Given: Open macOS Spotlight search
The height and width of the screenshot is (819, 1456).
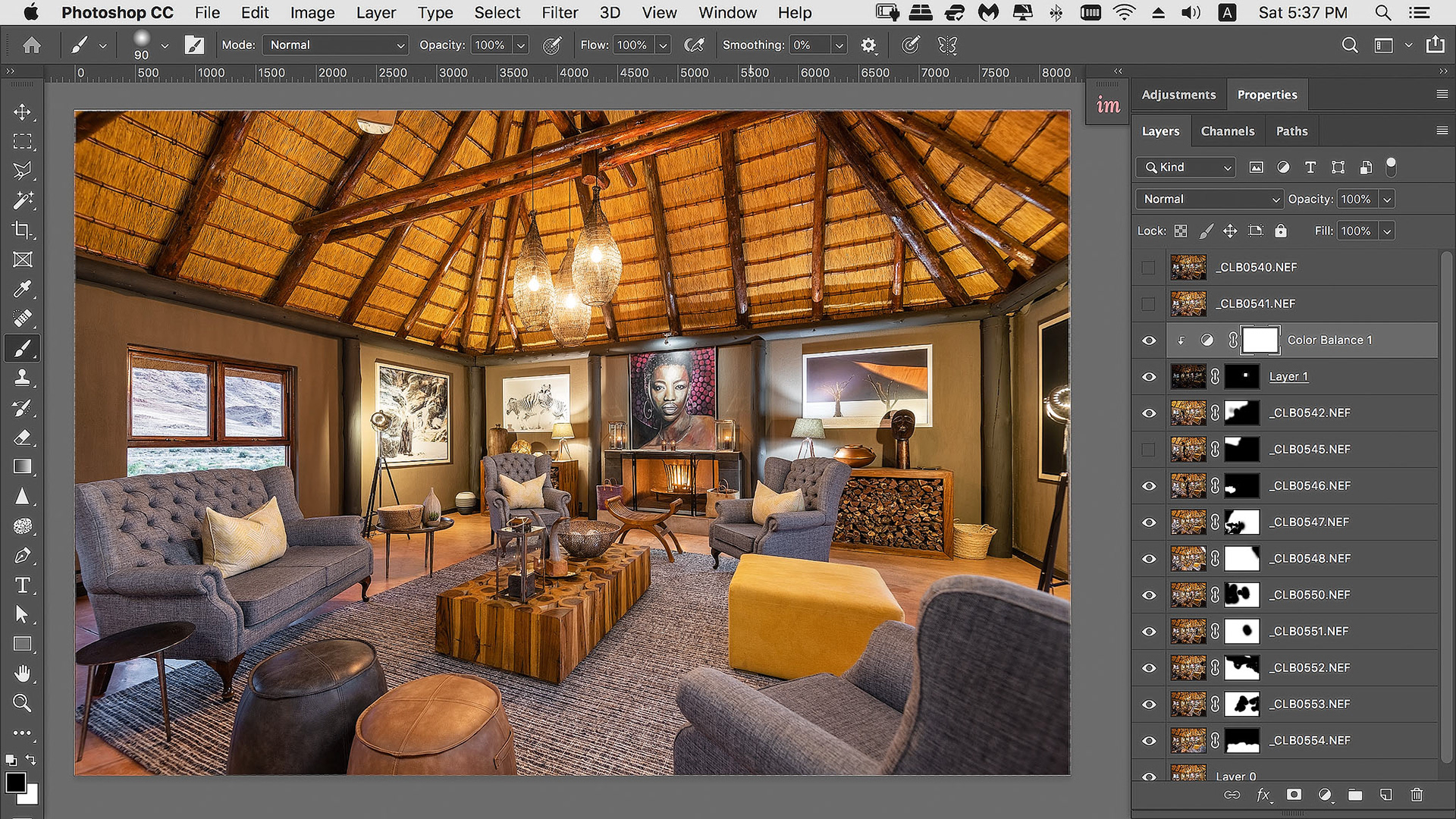Looking at the screenshot, I should tap(1383, 13).
